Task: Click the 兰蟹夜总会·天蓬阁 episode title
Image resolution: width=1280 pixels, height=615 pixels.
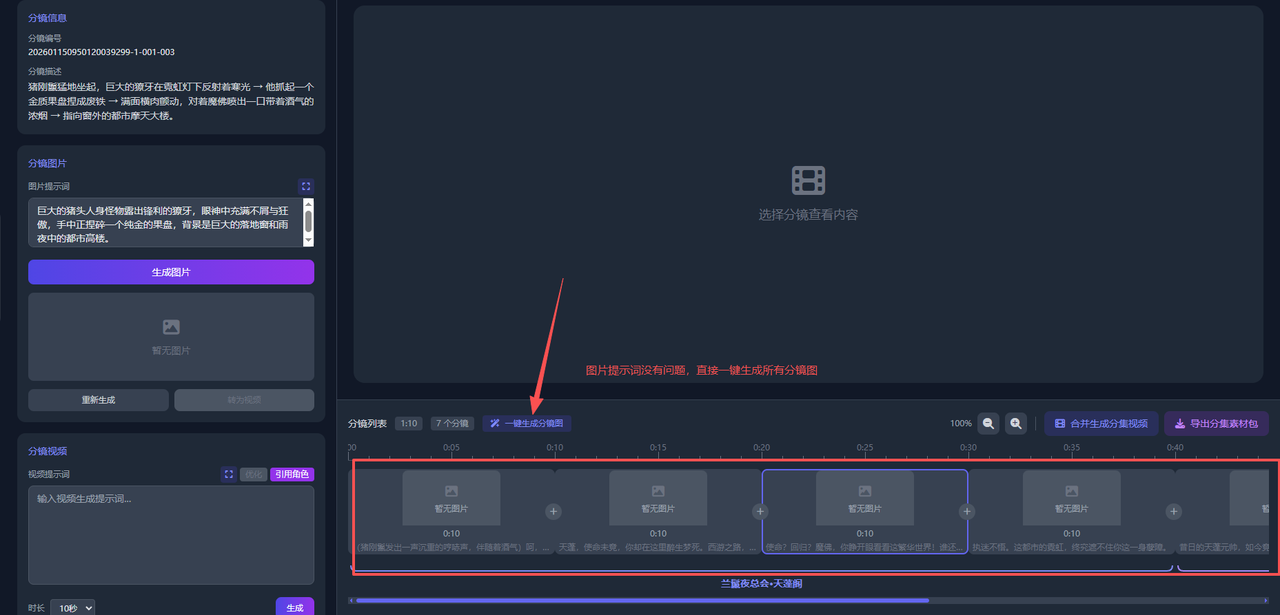Action: click(x=760, y=582)
